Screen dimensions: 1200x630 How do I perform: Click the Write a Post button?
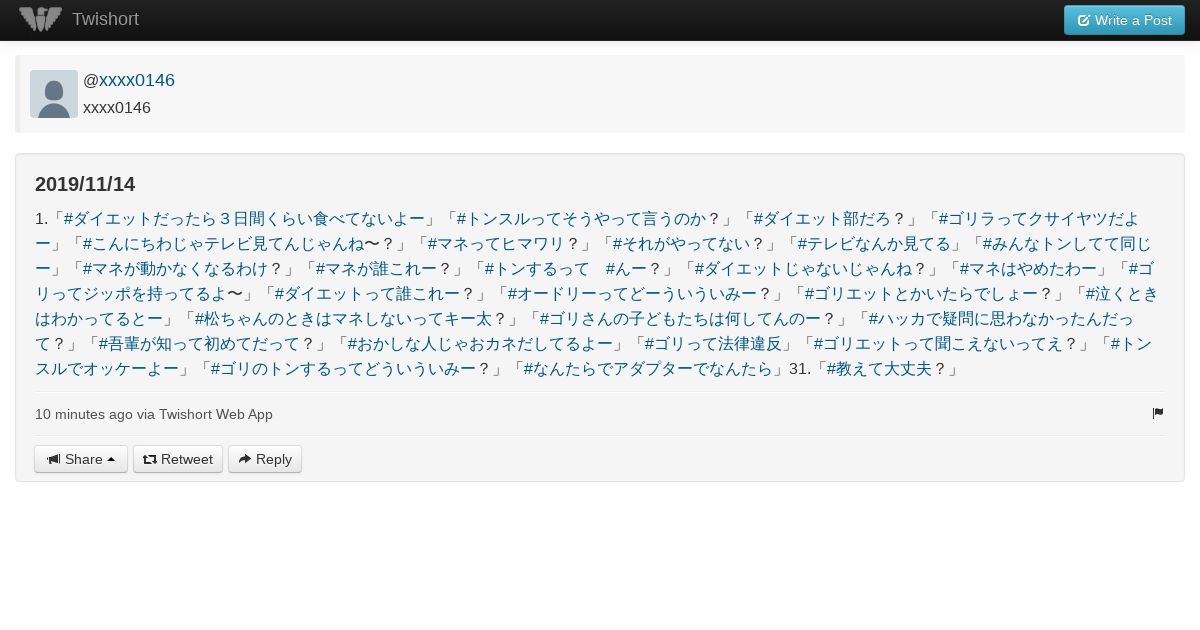point(1124,20)
